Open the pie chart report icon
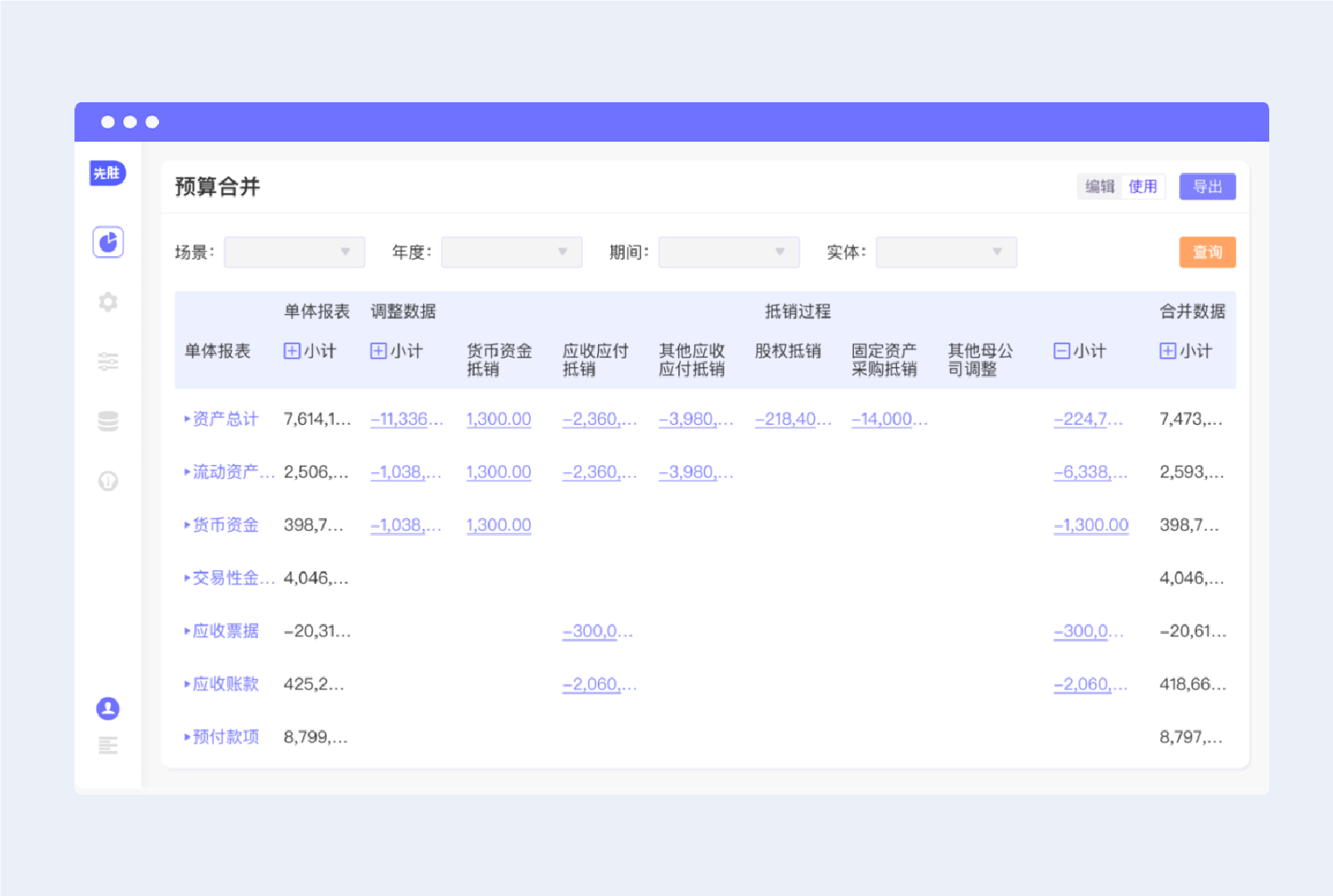The width and height of the screenshot is (1333, 896). (x=108, y=242)
